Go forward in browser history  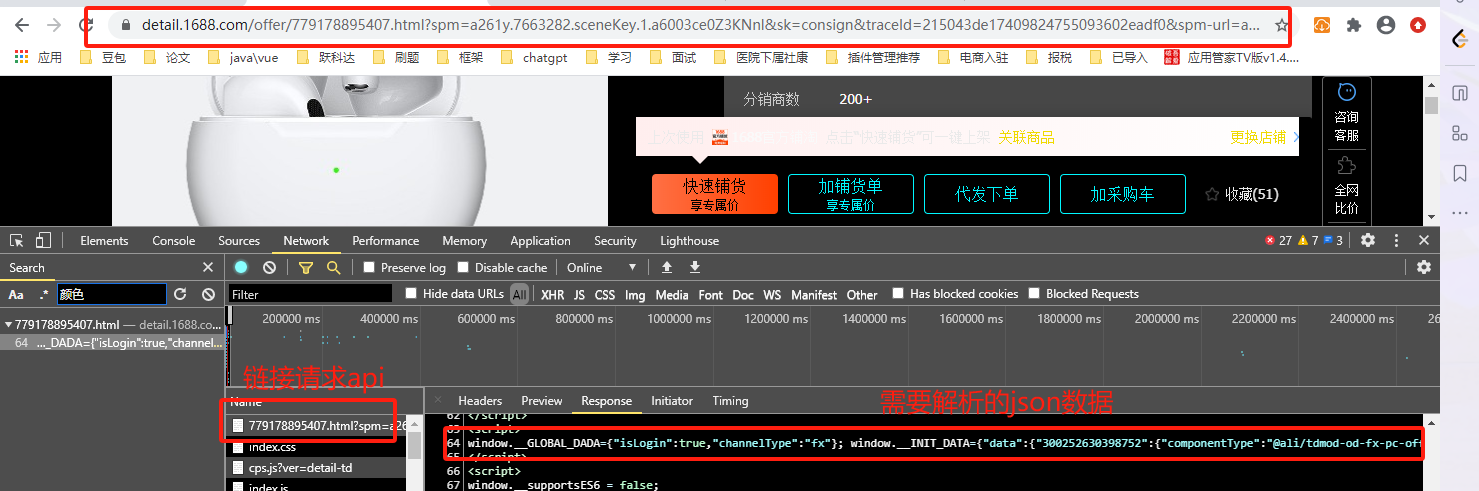point(54,25)
